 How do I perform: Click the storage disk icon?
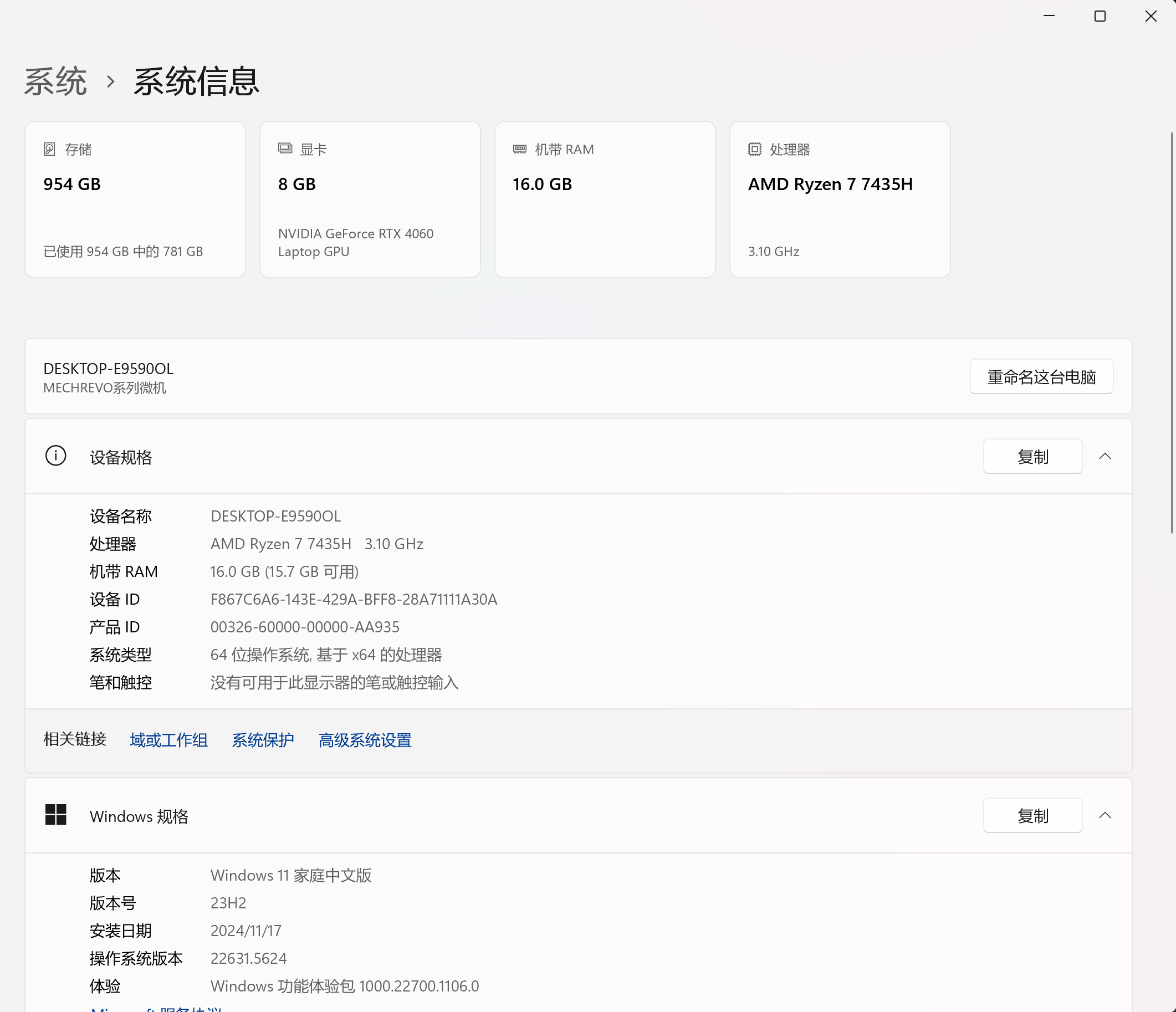(x=49, y=149)
